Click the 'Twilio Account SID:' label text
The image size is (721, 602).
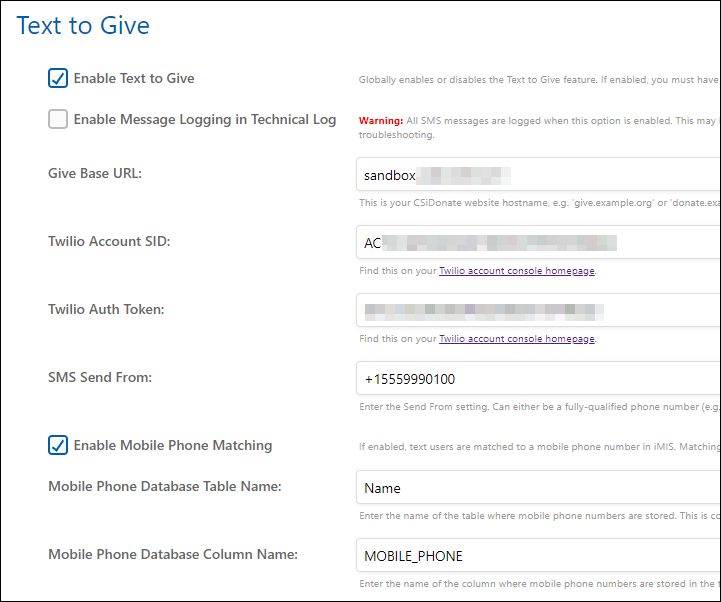[109, 241]
